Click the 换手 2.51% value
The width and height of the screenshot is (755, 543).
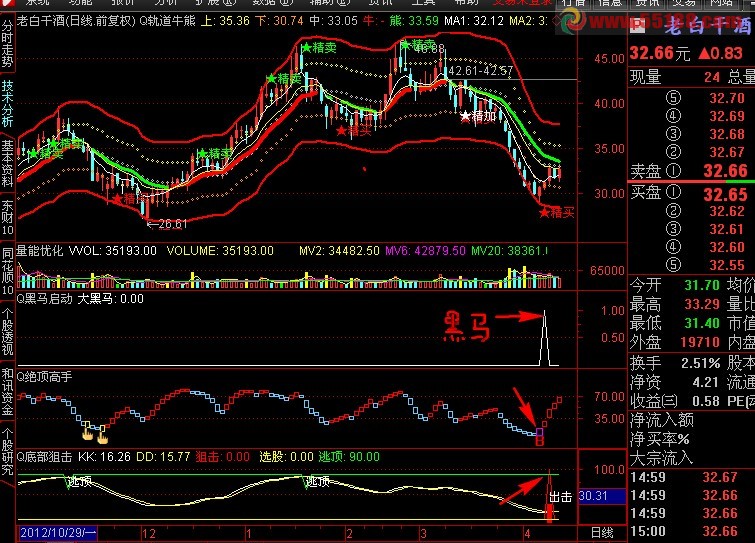coord(701,363)
